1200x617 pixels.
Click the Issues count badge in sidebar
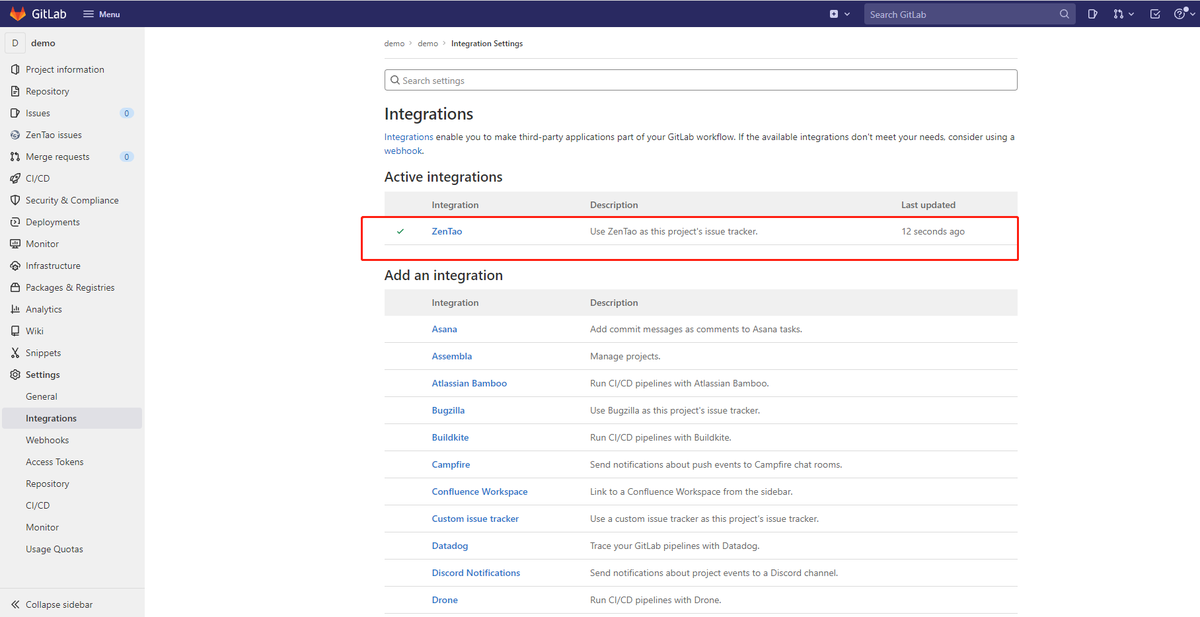point(127,113)
